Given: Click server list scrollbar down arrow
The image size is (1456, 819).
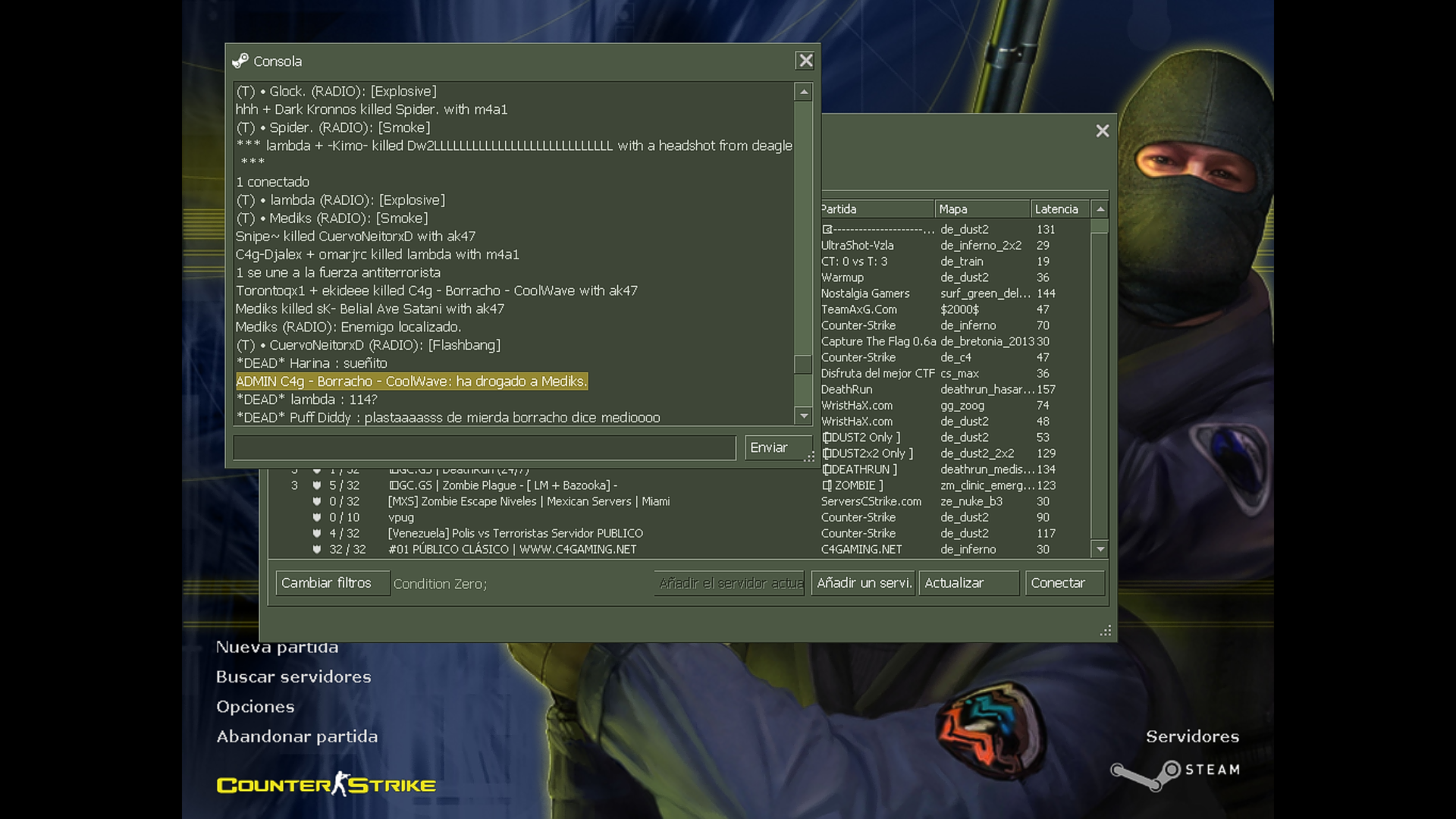Looking at the screenshot, I should pyautogui.click(x=1100, y=549).
